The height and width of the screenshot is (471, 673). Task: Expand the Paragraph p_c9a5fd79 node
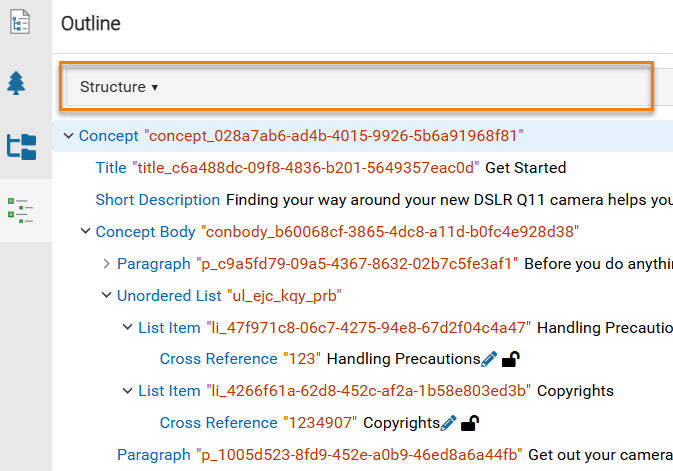pos(106,264)
